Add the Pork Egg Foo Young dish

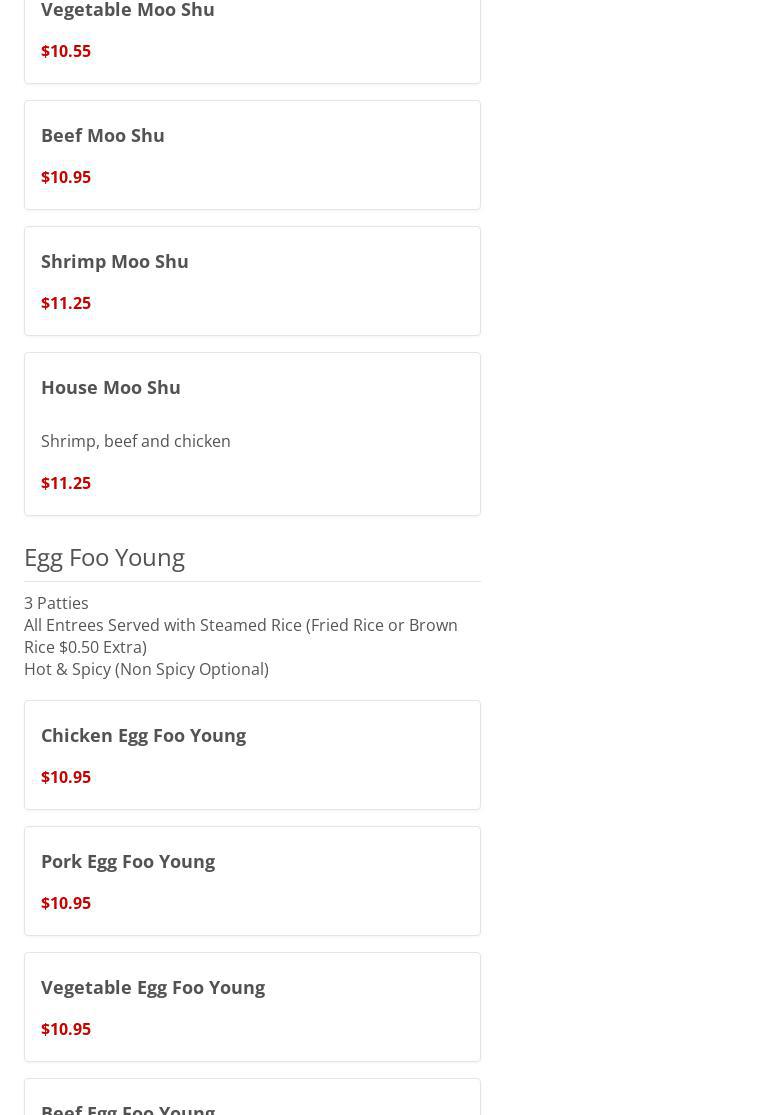point(128,861)
